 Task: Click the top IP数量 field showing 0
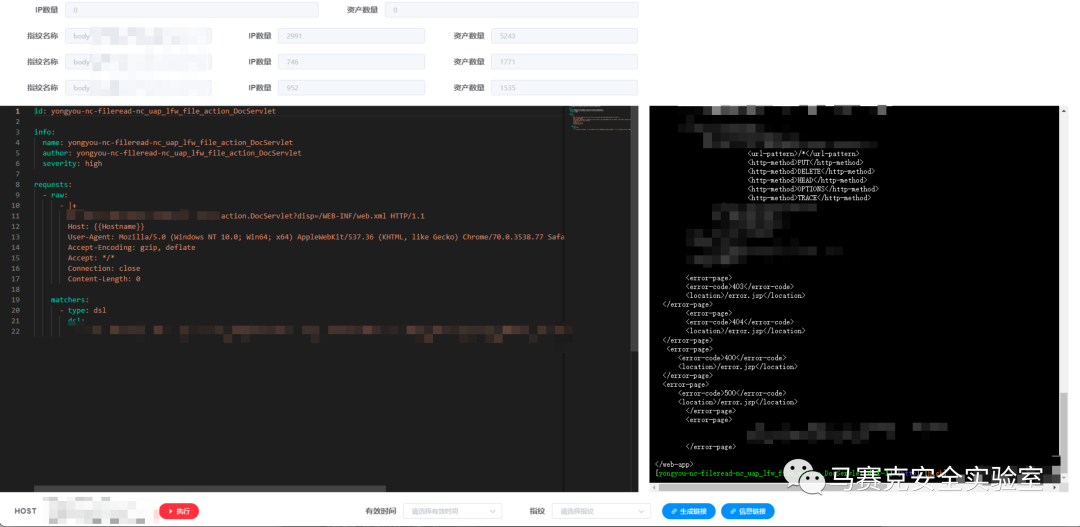[191, 10]
